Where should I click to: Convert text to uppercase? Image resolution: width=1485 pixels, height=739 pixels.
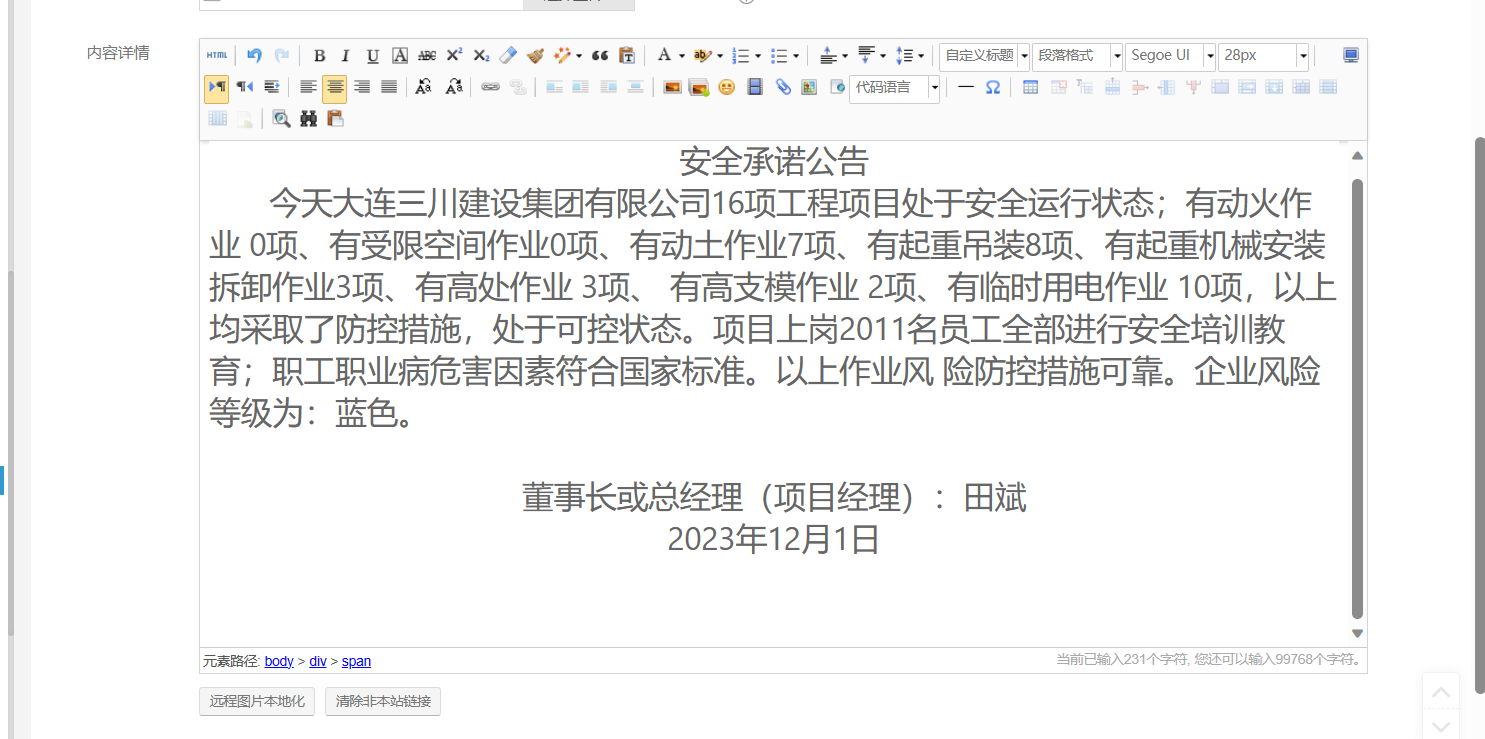click(x=424, y=87)
